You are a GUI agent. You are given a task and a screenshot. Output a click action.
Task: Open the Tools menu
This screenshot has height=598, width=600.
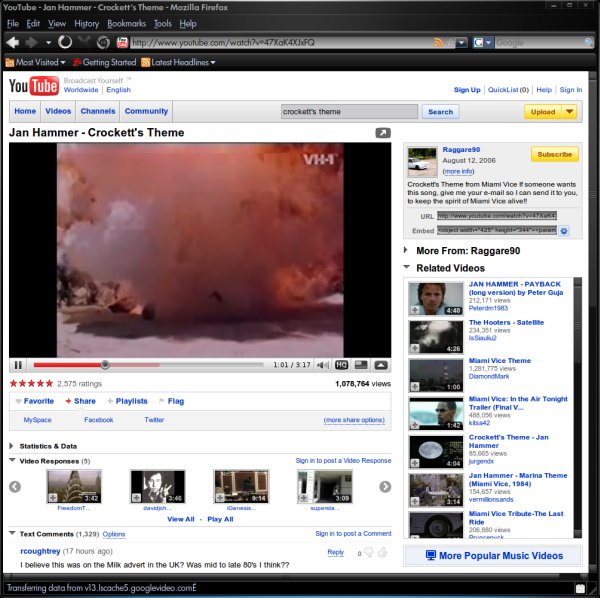[x=163, y=24]
